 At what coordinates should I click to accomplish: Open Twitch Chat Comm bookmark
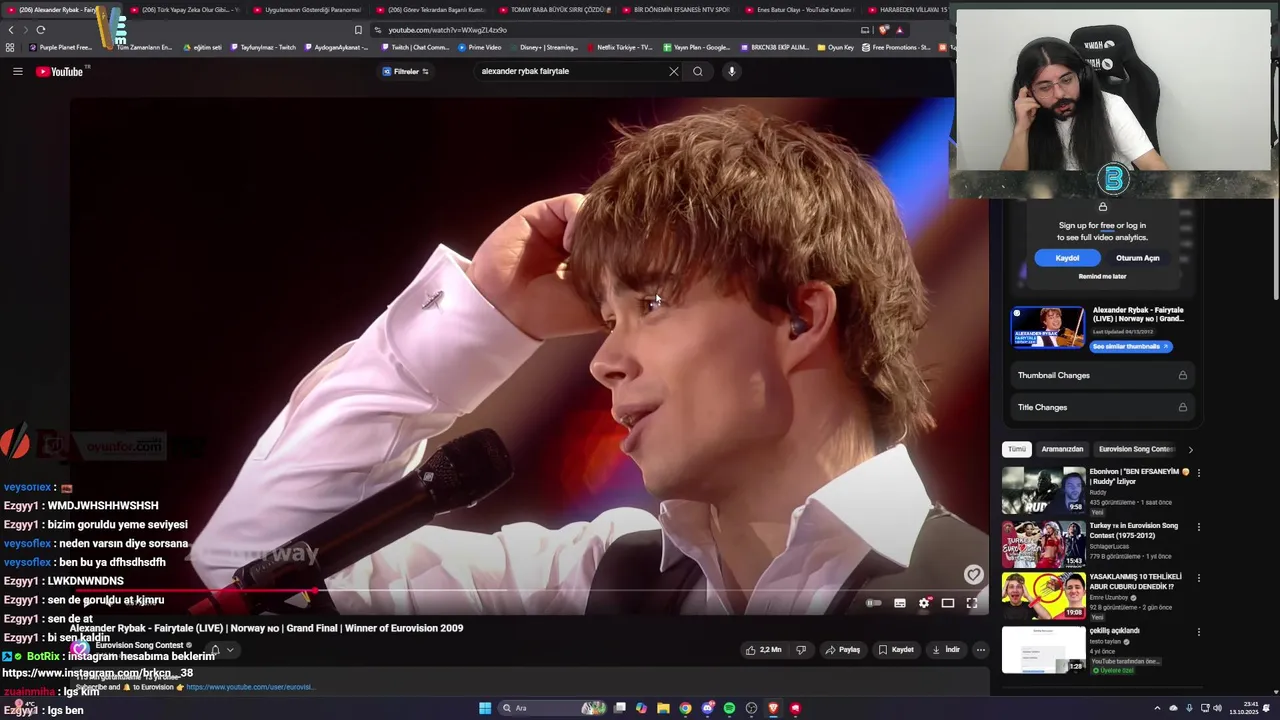point(414,47)
